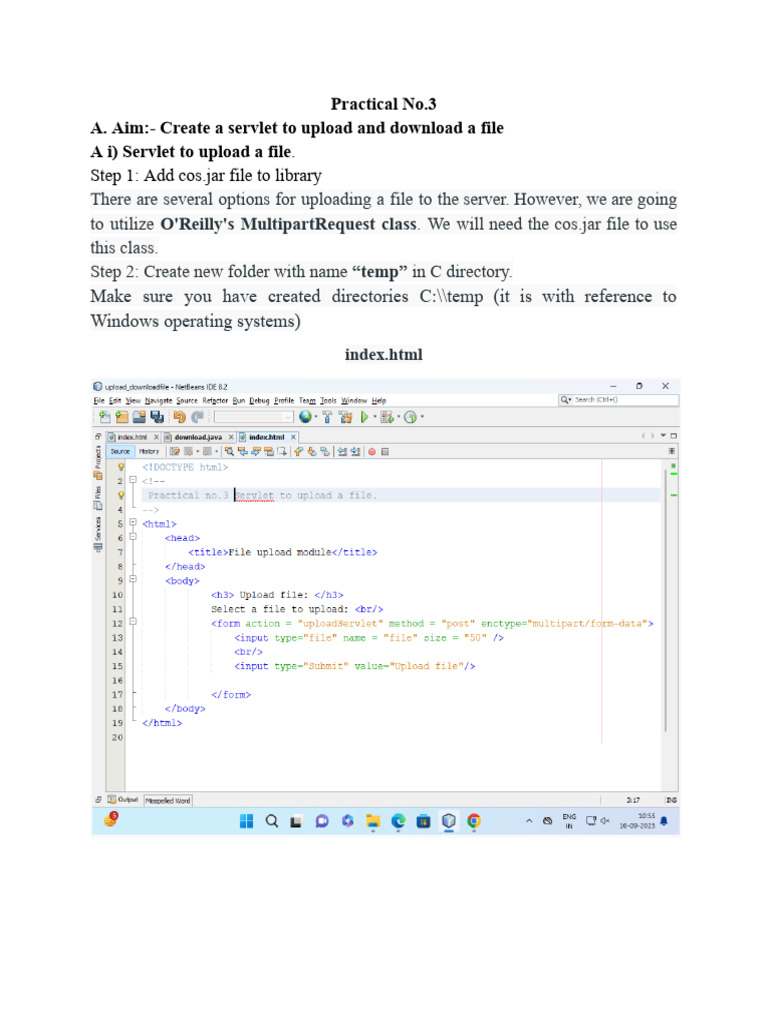Show hidden tray icons chevron
The image size is (768, 1024).
click(x=529, y=821)
